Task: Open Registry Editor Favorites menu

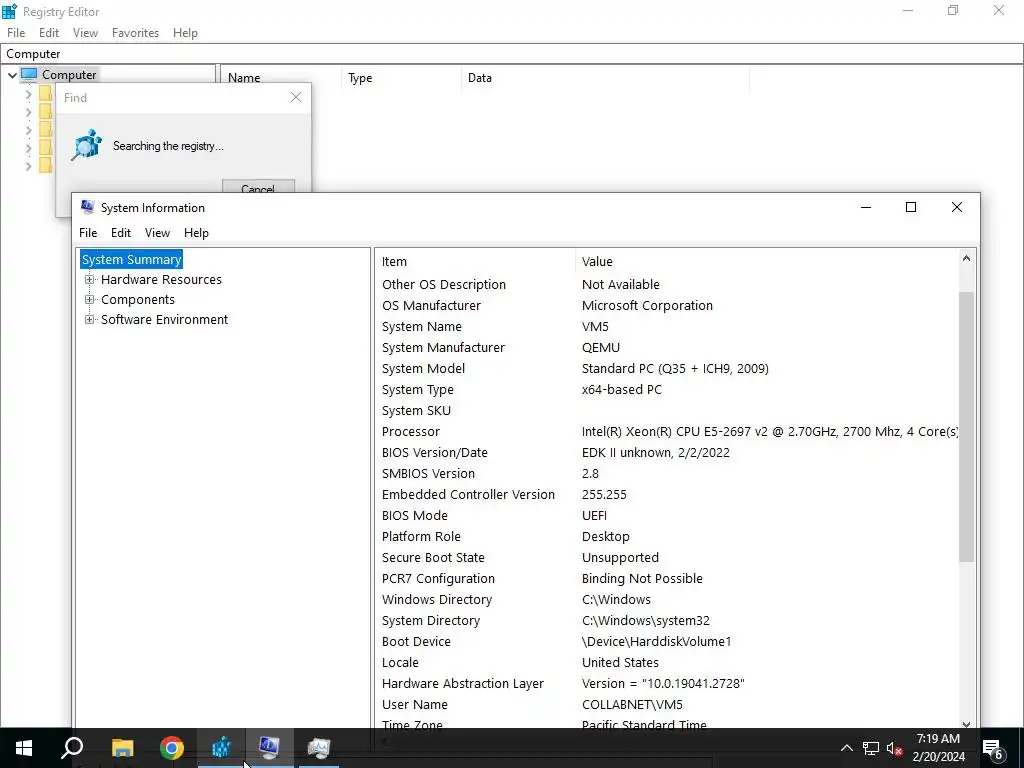Action: point(135,33)
